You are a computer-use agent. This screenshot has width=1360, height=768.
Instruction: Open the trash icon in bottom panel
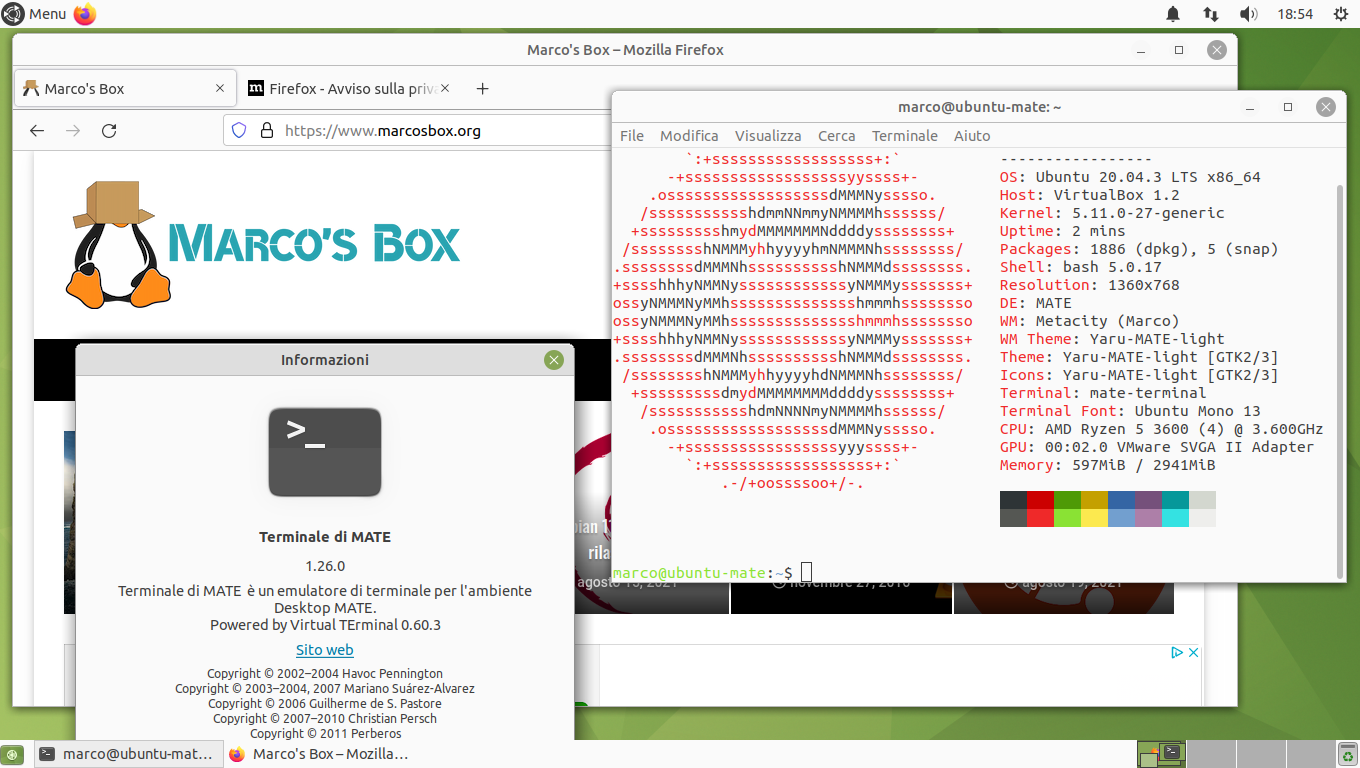pos(1347,754)
